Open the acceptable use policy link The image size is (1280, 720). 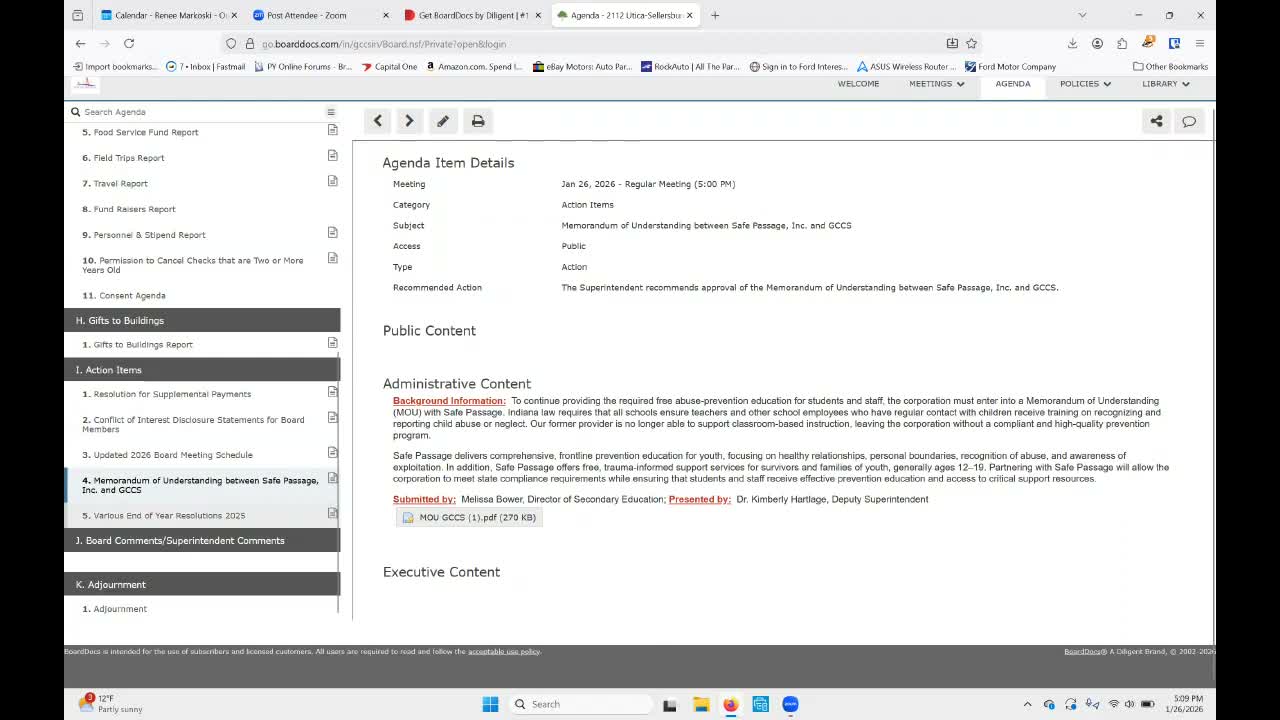click(x=504, y=652)
